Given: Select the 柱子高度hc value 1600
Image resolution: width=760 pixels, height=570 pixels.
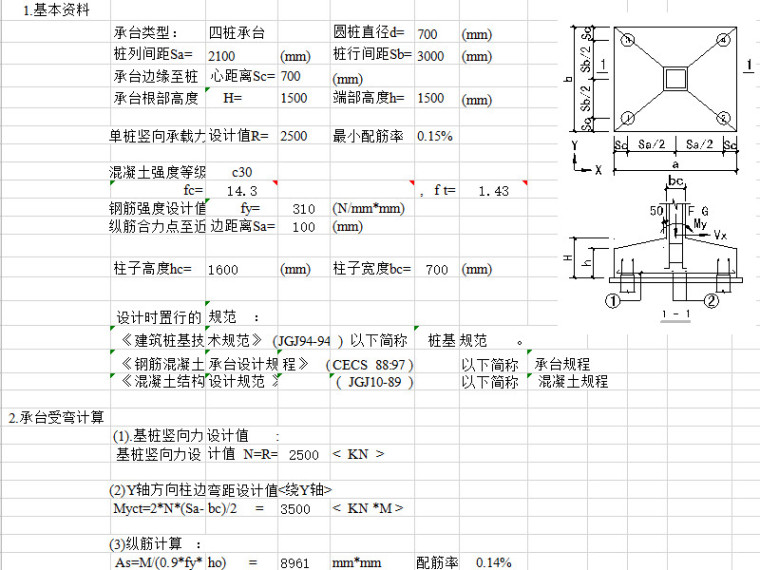Looking at the screenshot, I should 224,270.
